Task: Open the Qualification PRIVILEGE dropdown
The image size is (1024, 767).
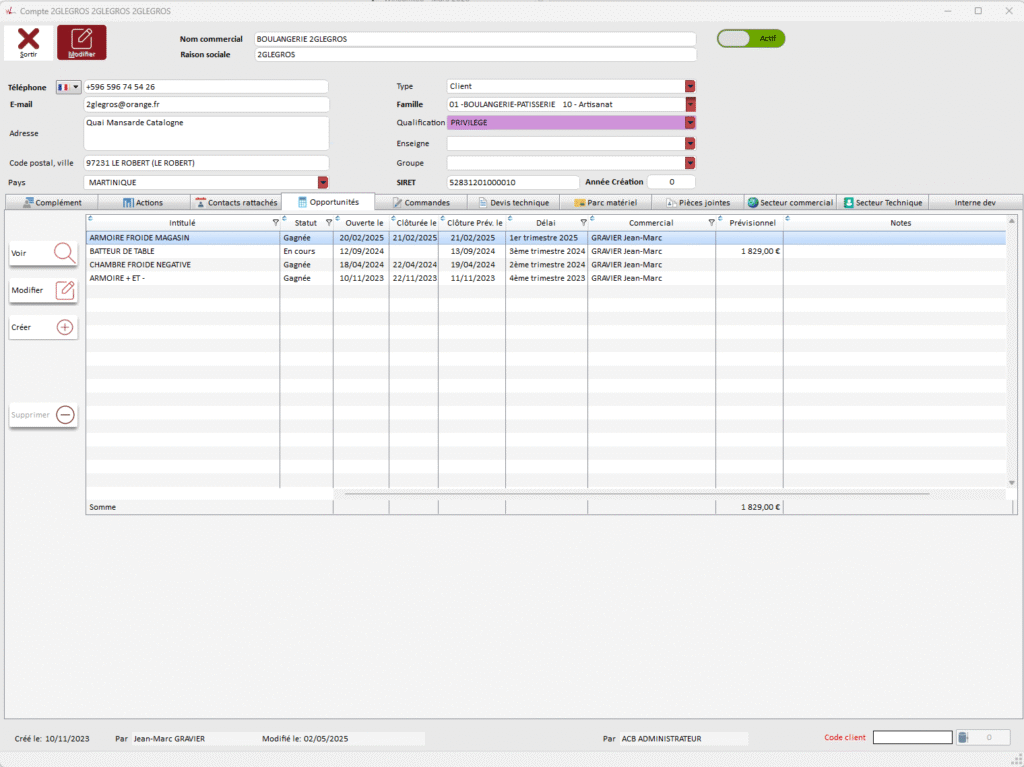Action: click(690, 123)
